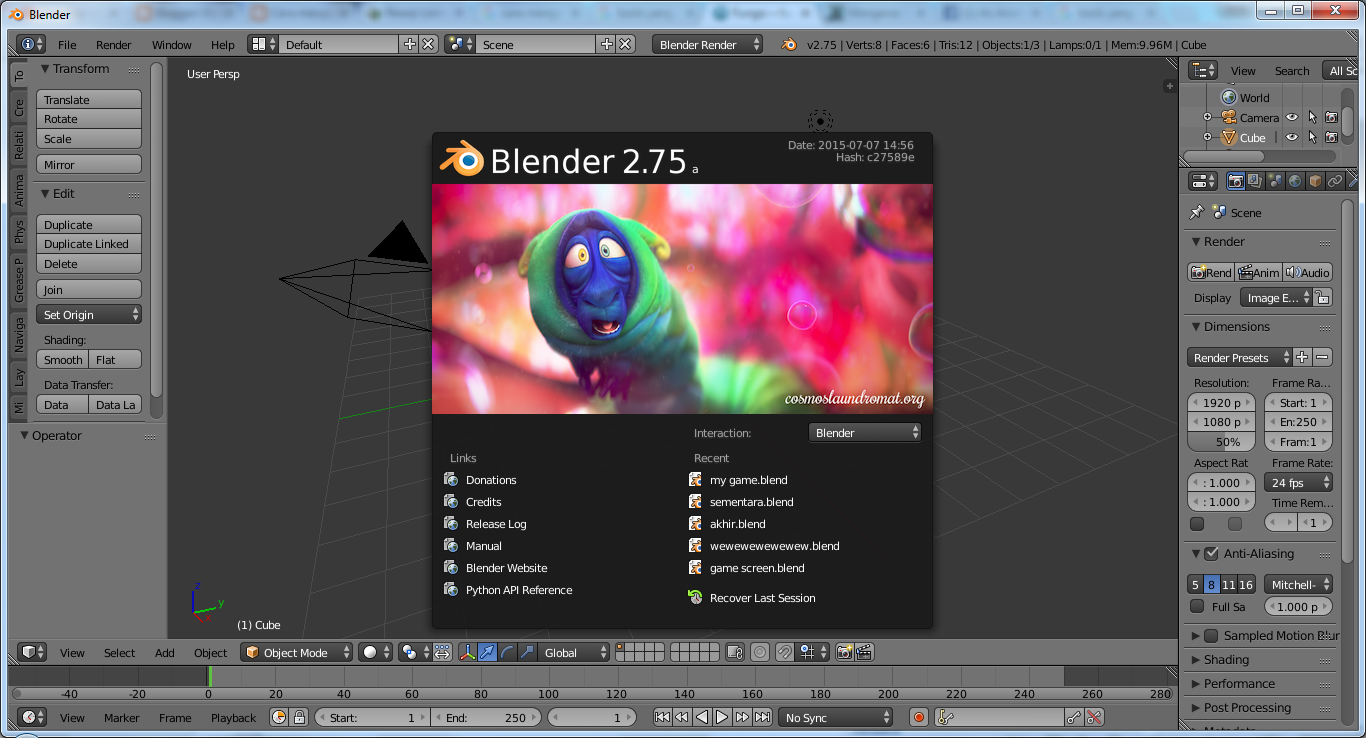Enable the Sampled Motion Blur checkbox

(1212, 635)
